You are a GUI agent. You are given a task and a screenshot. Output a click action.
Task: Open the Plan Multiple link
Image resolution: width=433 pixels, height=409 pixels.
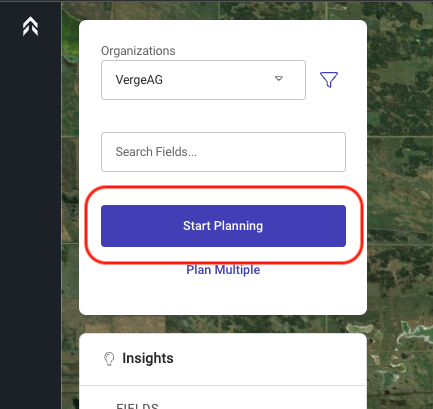(223, 270)
